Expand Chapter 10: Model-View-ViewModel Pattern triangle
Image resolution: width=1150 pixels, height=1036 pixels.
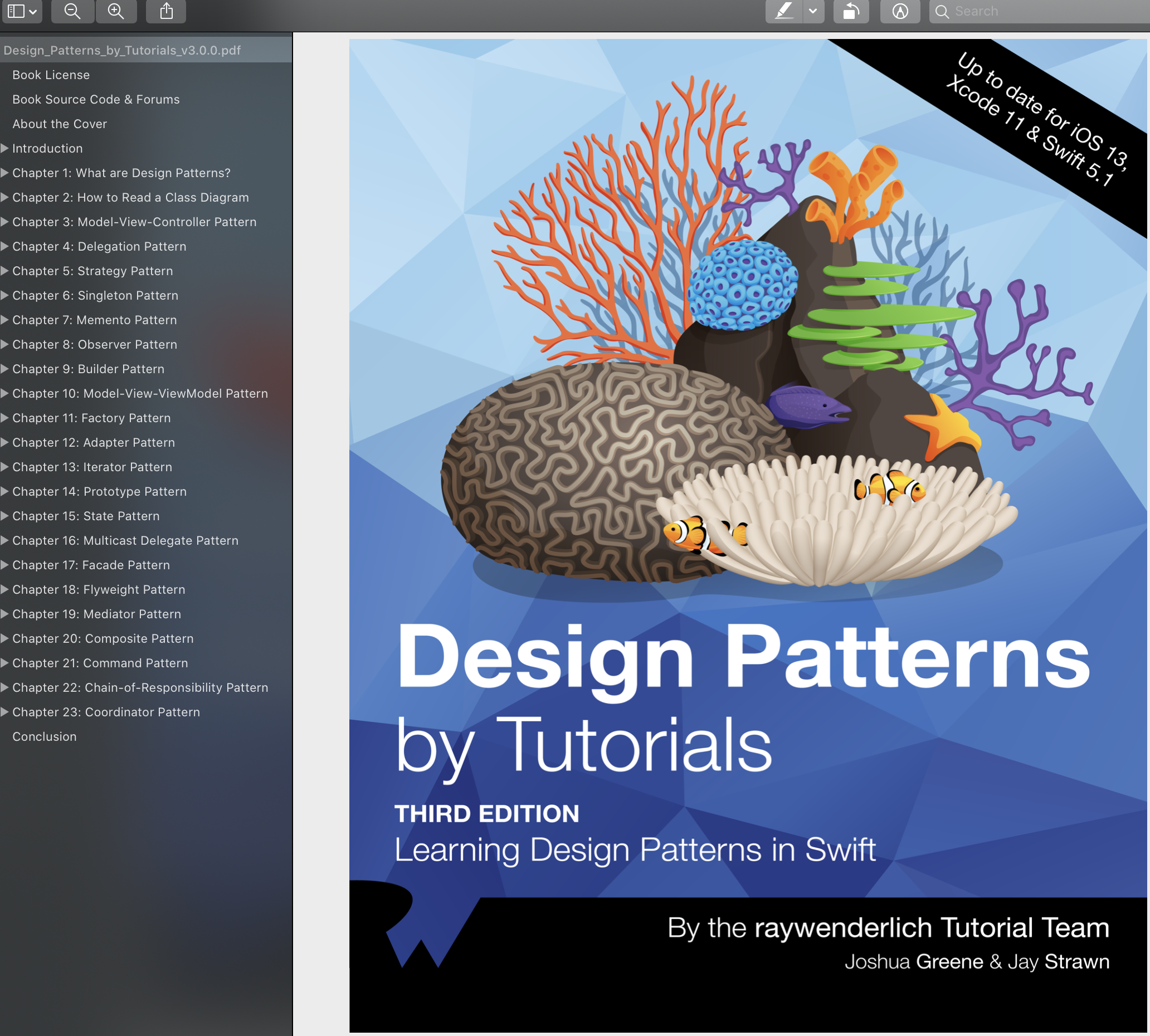[4, 393]
